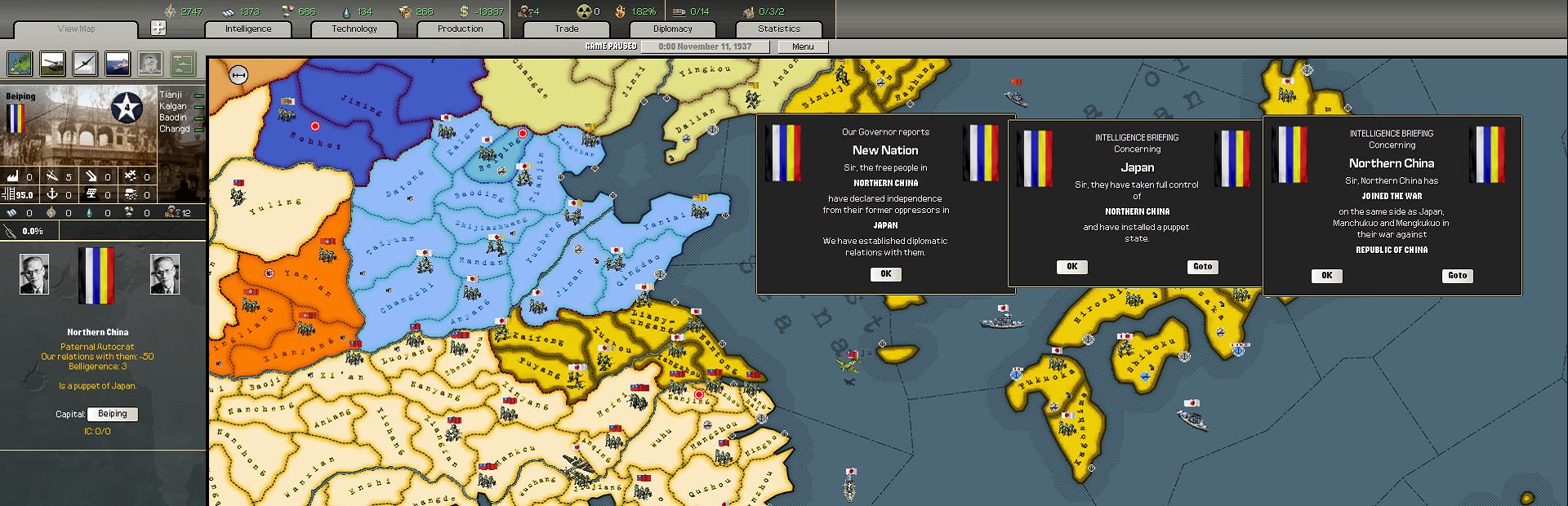
Task: Click the left leader portrait thumbnail
Action: (x=34, y=274)
